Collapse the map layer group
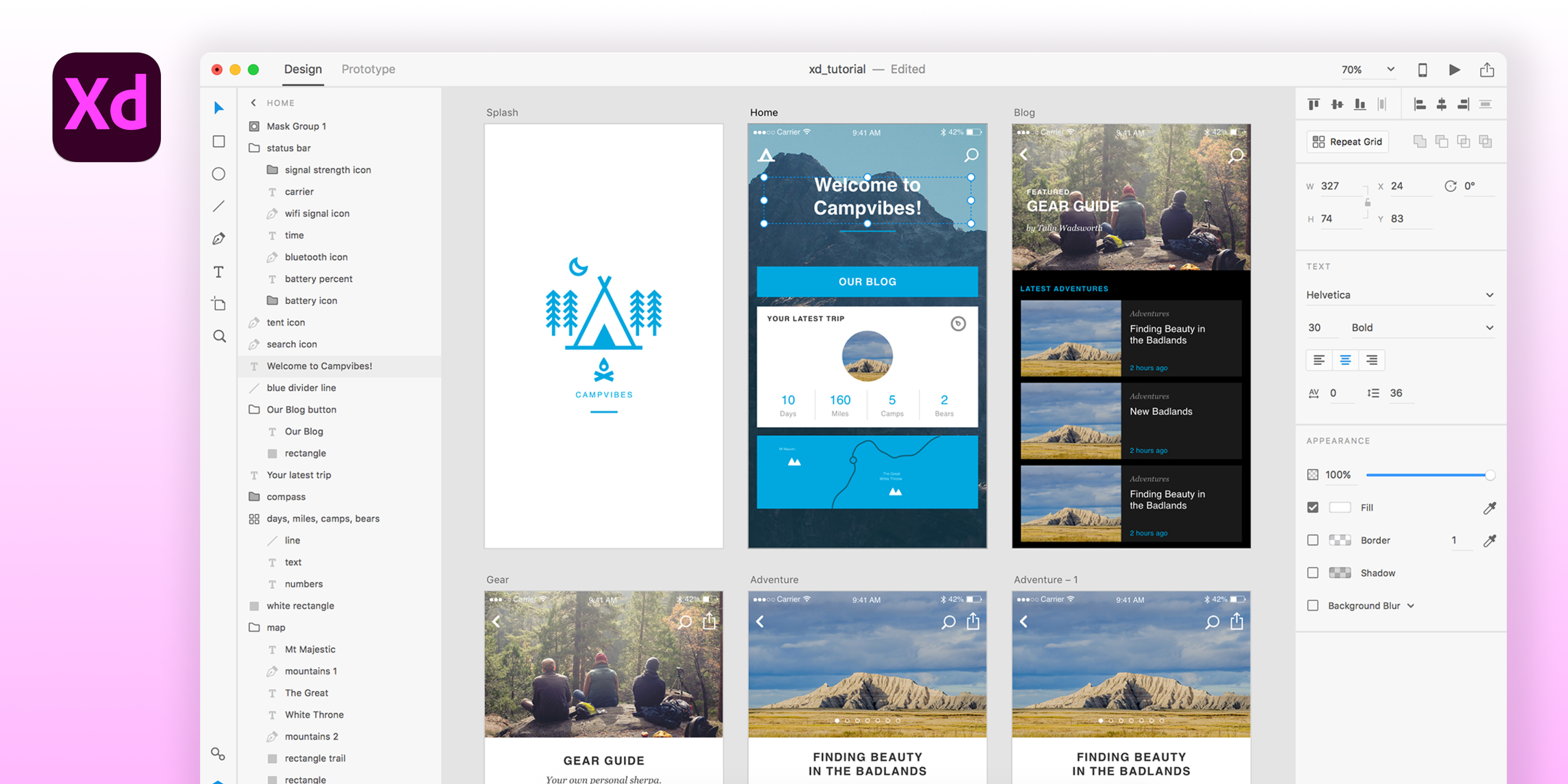This screenshot has width=1568, height=784. pyautogui.click(x=254, y=628)
